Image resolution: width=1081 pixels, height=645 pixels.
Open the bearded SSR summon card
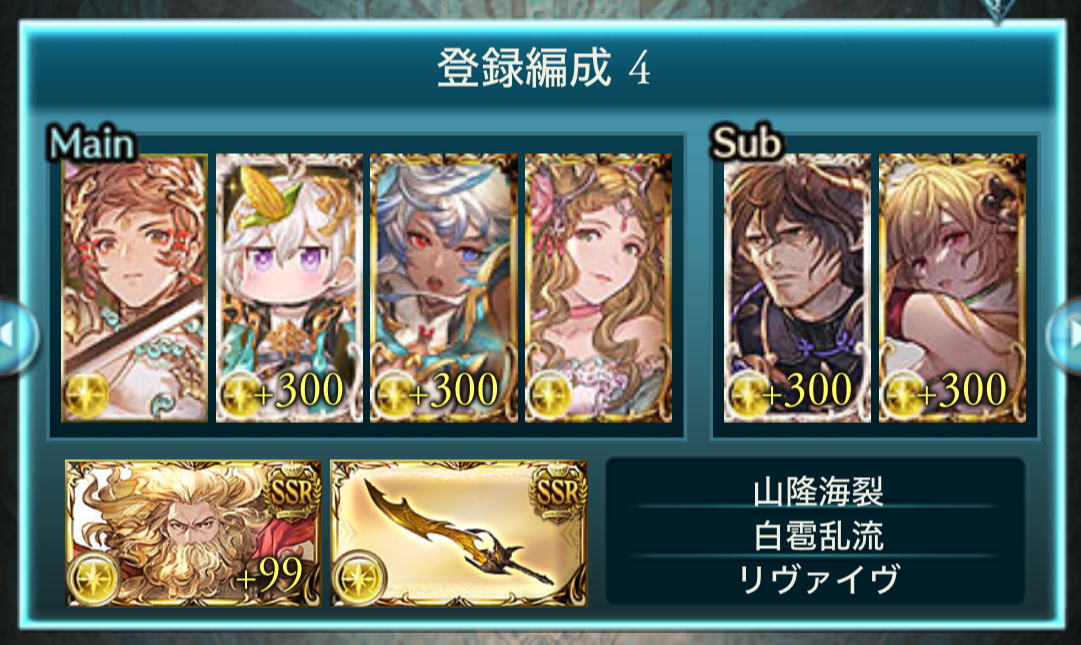click(x=193, y=533)
